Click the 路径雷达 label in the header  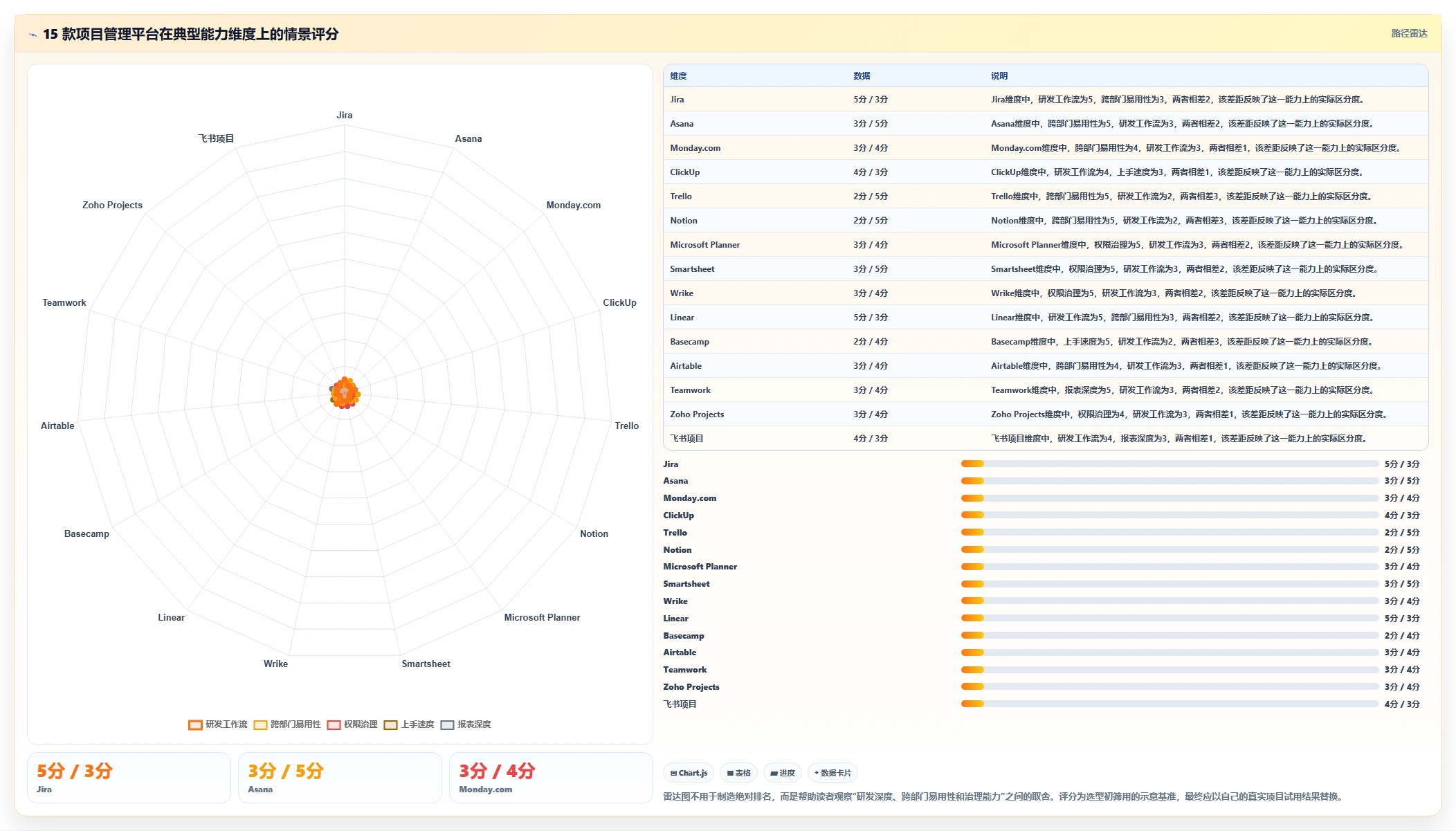click(1409, 33)
